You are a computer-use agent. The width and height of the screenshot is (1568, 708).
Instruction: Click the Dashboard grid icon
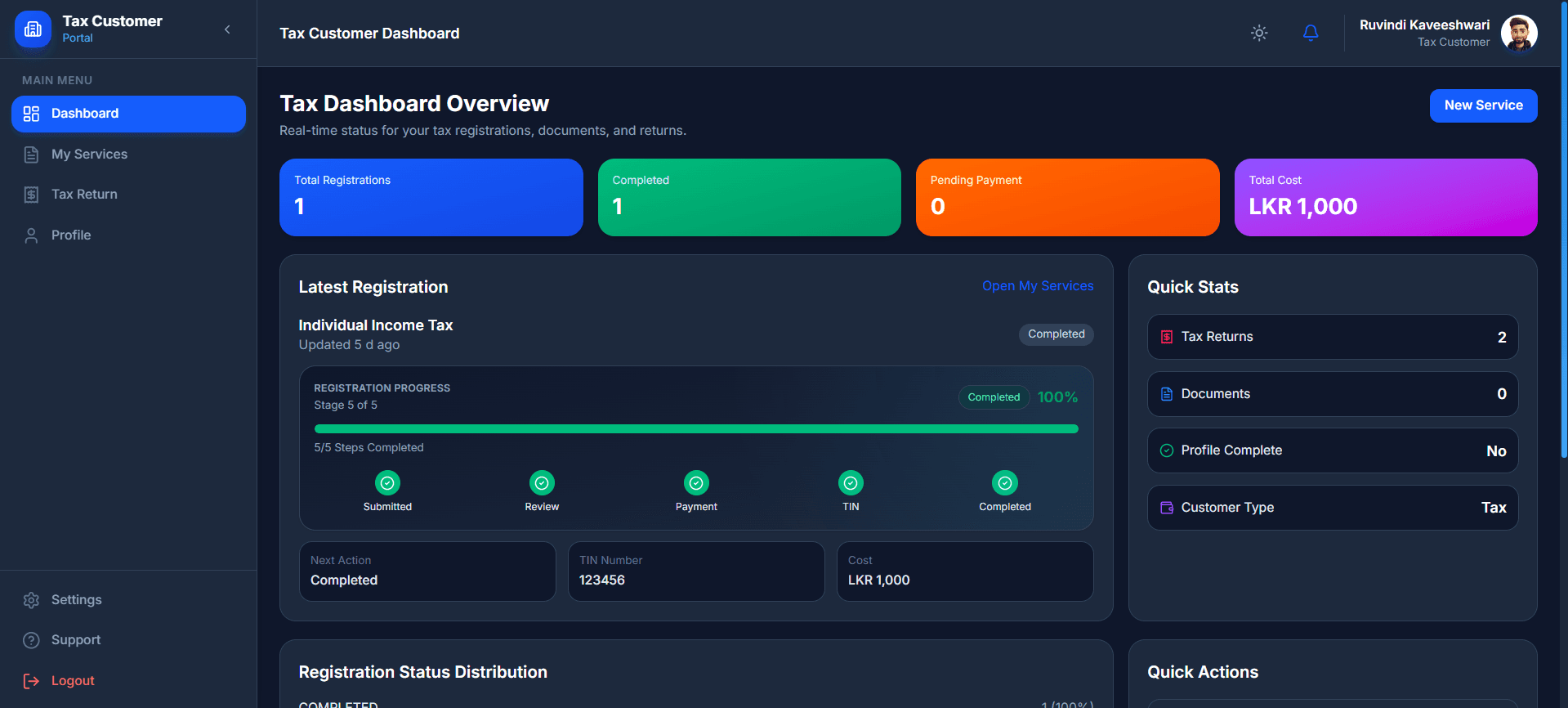31,114
